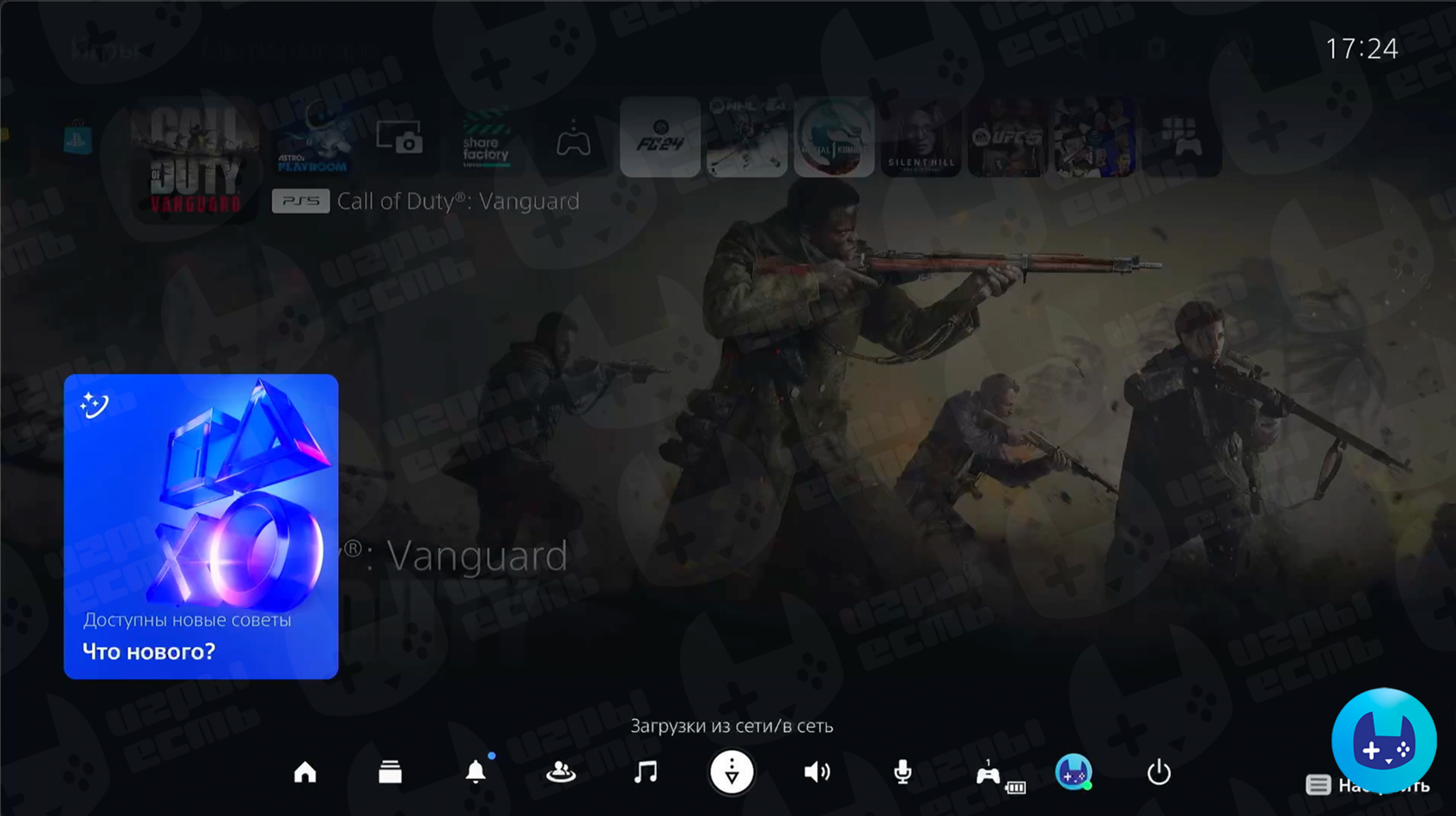Open Notifications bell icon
This screenshot has width=1456, height=816.
[476, 771]
